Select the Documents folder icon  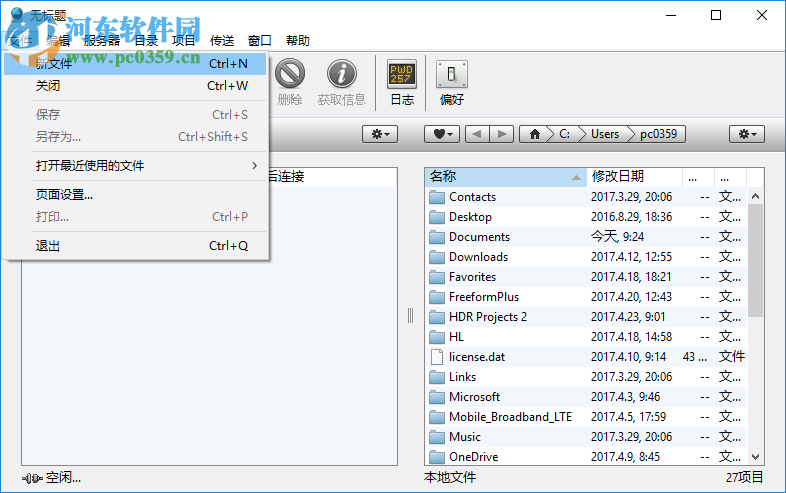coord(437,237)
